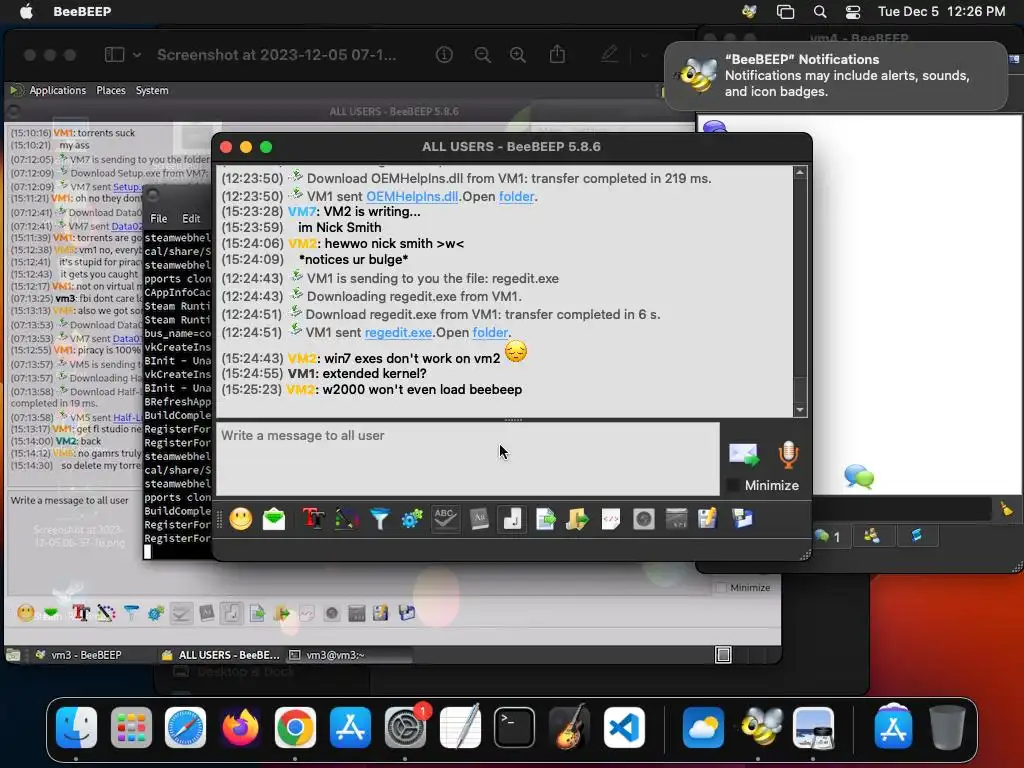1024x768 pixels.
Task: Toggle the Return key send icon
Action: point(512,519)
